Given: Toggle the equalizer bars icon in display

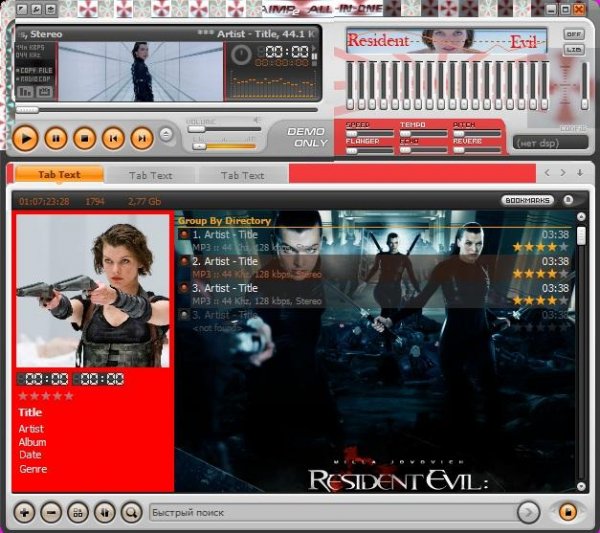Looking at the screenshot, I should tap(25, 92).
